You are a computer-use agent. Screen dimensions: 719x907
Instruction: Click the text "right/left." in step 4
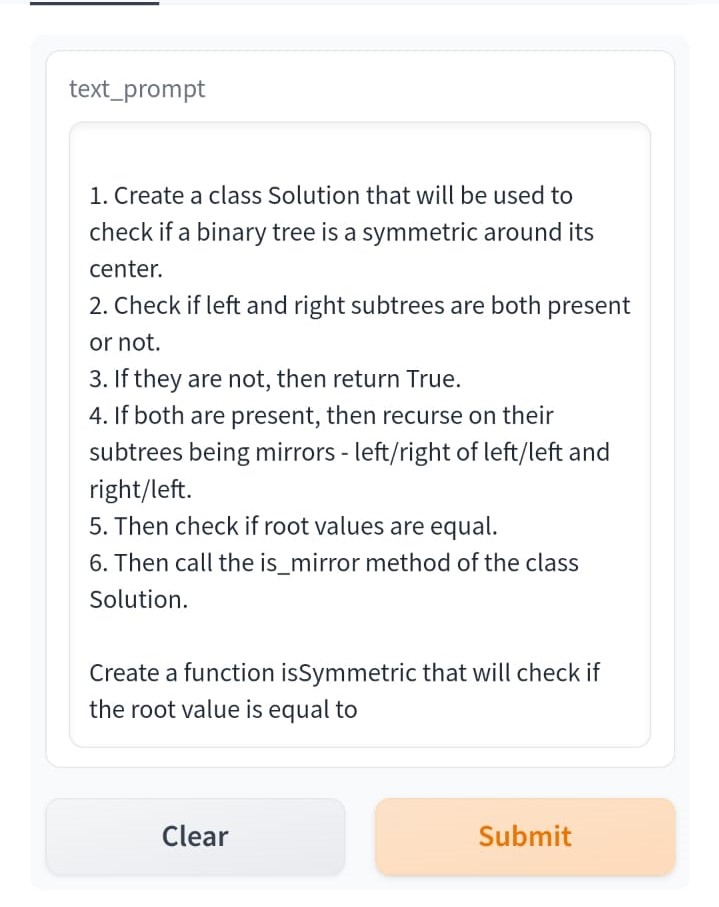(140, 489)
